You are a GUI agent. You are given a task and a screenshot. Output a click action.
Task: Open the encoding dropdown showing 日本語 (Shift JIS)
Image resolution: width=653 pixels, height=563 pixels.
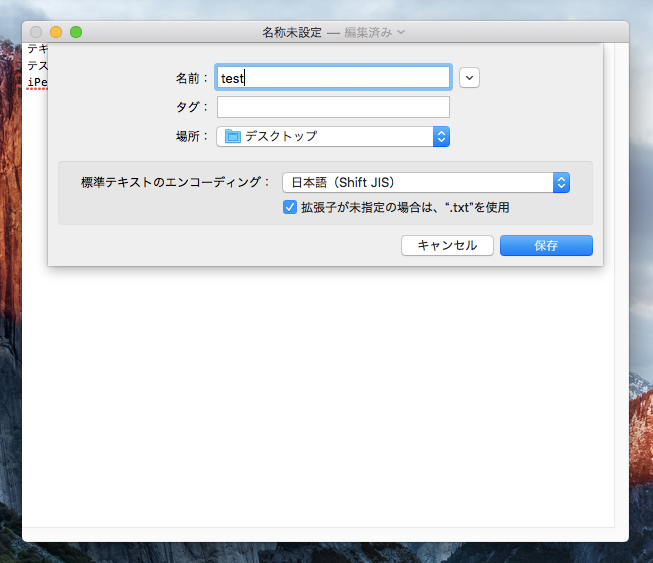(x=426, y=182)
